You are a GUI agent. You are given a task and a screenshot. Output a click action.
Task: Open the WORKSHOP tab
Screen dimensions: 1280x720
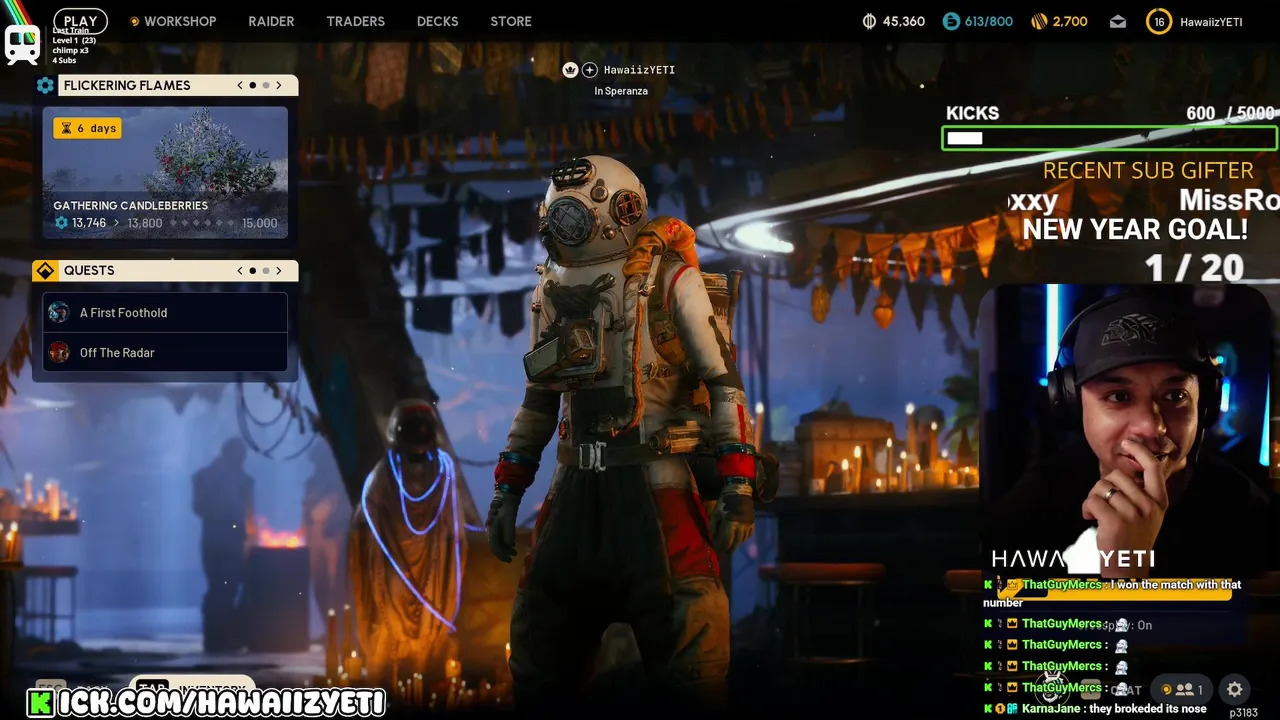click(180, 21)
